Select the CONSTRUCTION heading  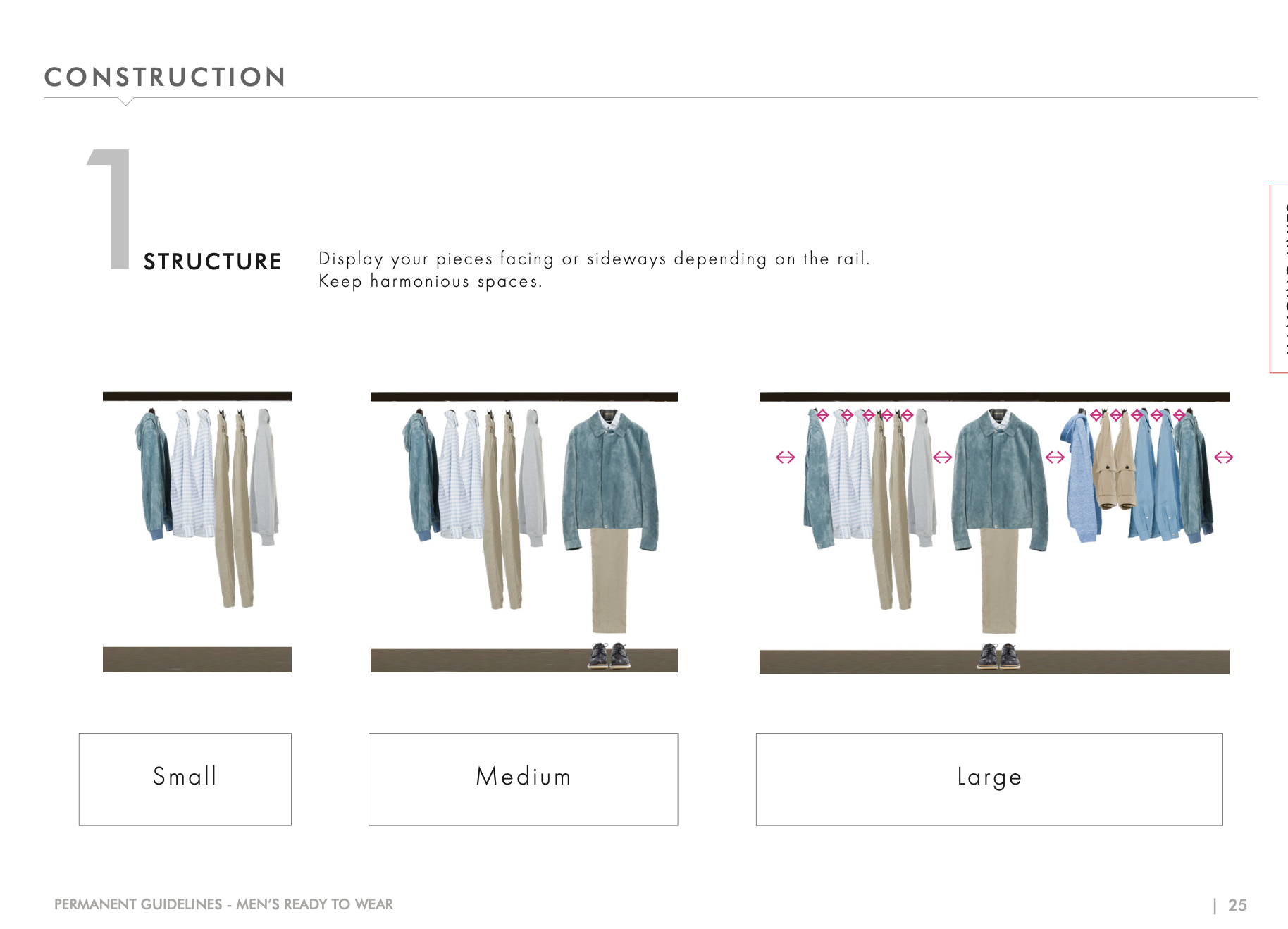pos(166,78)
